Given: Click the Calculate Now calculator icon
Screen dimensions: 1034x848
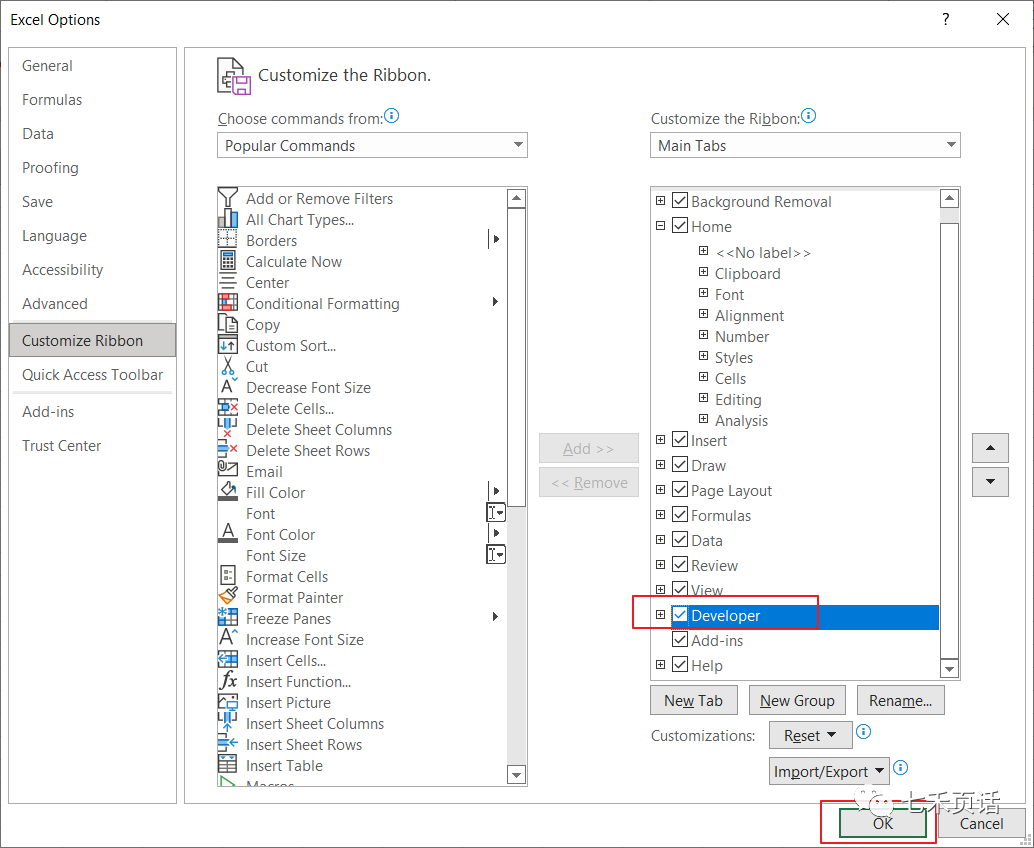Looking at the screenshot, I should 228,261.
